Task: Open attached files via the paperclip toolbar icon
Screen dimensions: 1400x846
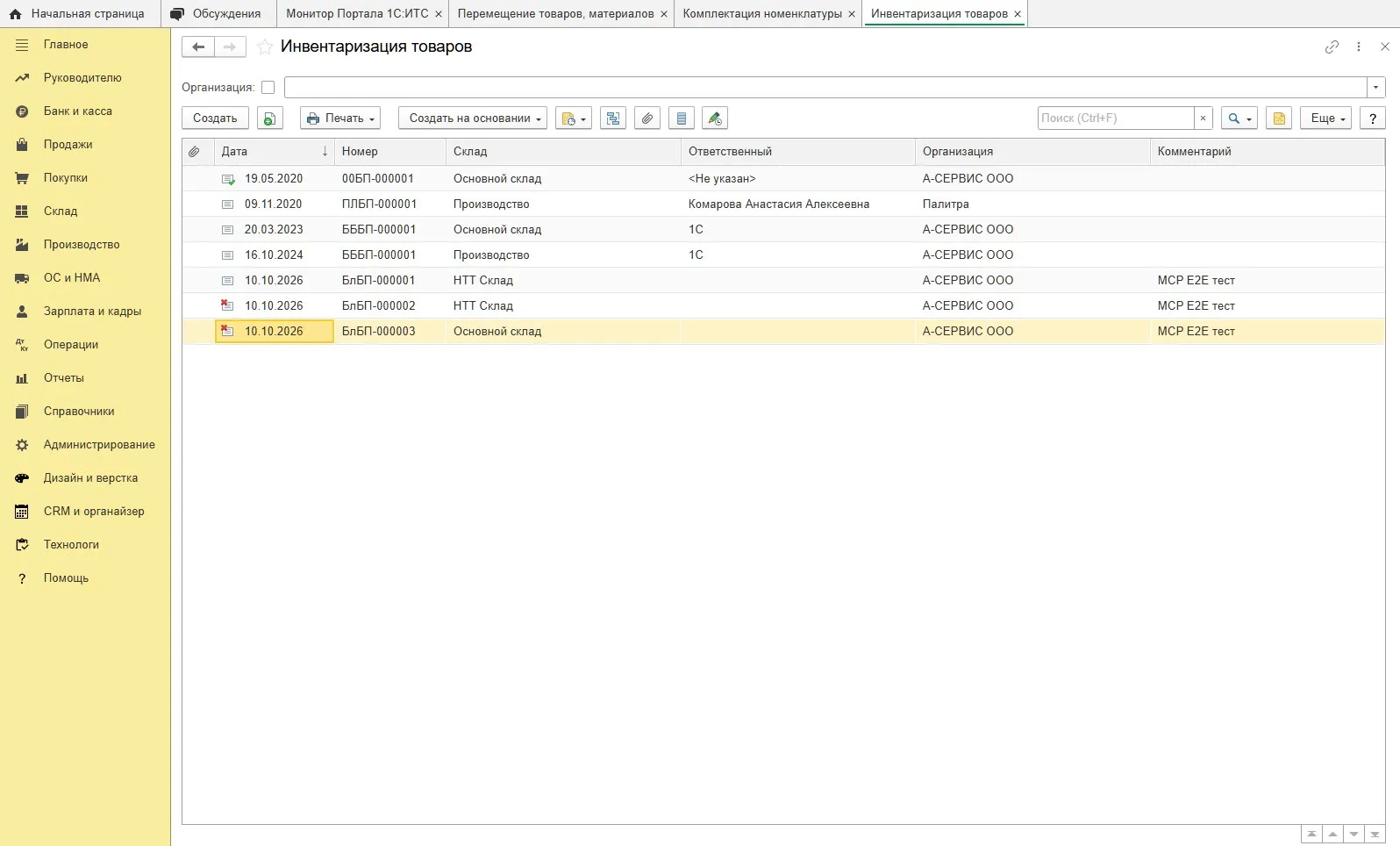Action: (647, 118)
